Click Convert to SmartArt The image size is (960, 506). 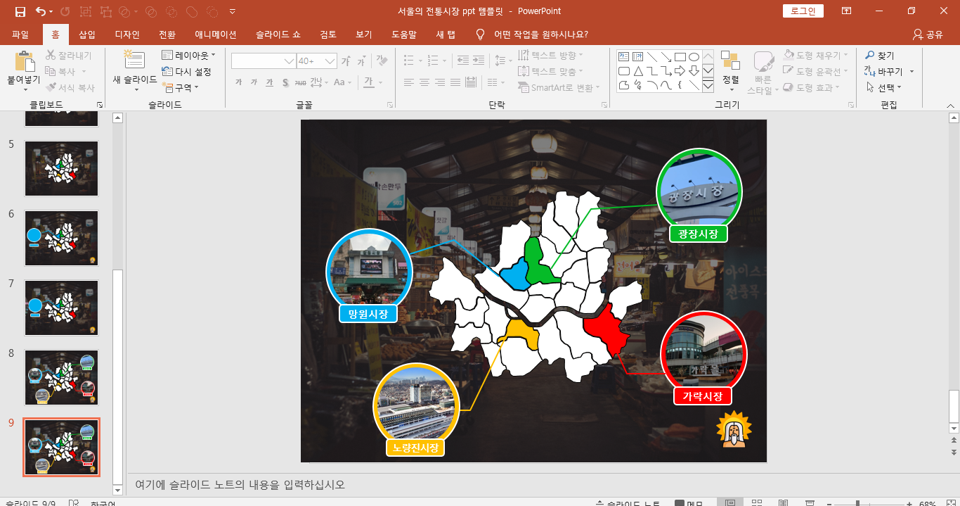[x=559, y=88]
